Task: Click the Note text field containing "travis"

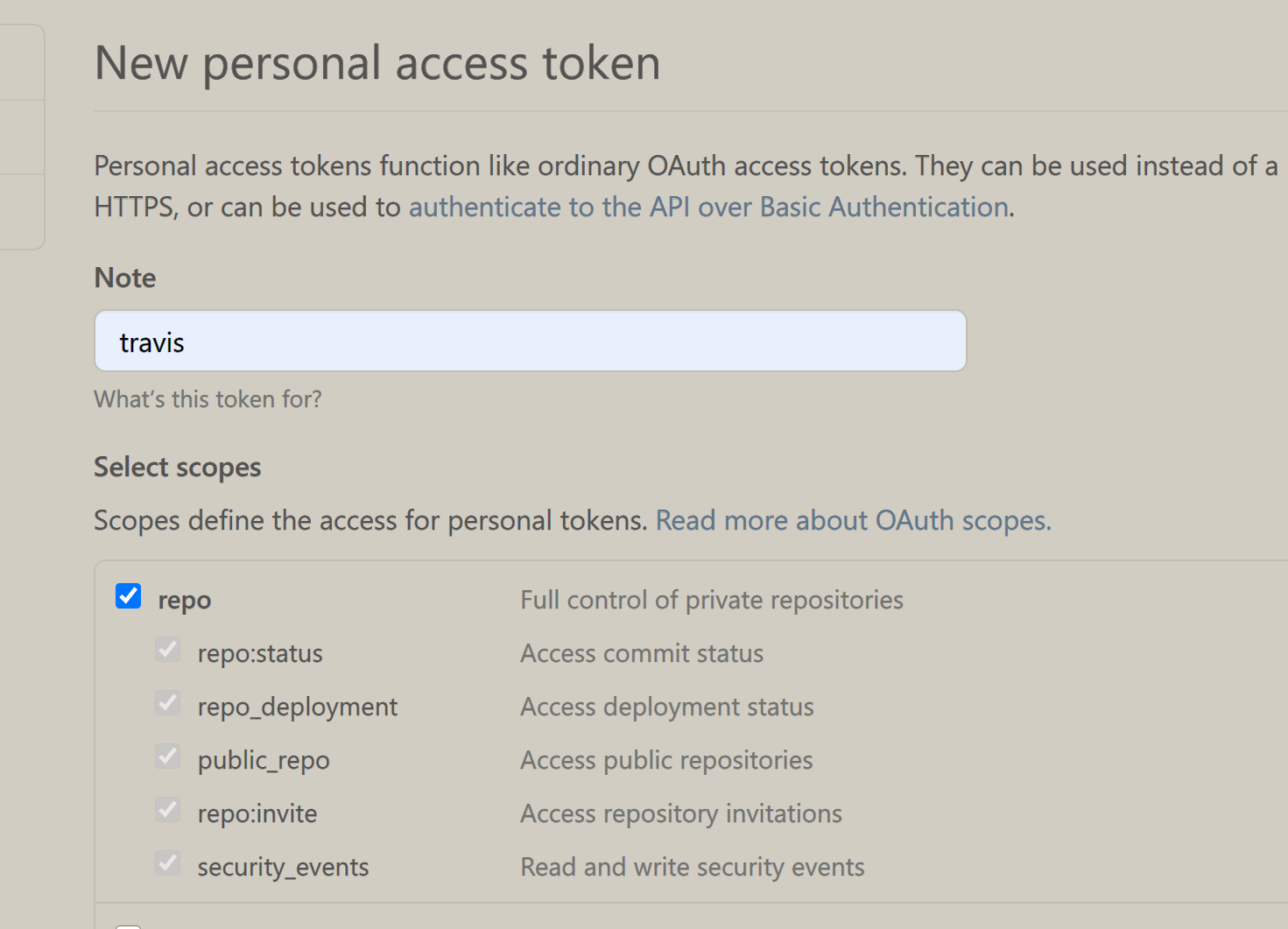Action: 530,341
